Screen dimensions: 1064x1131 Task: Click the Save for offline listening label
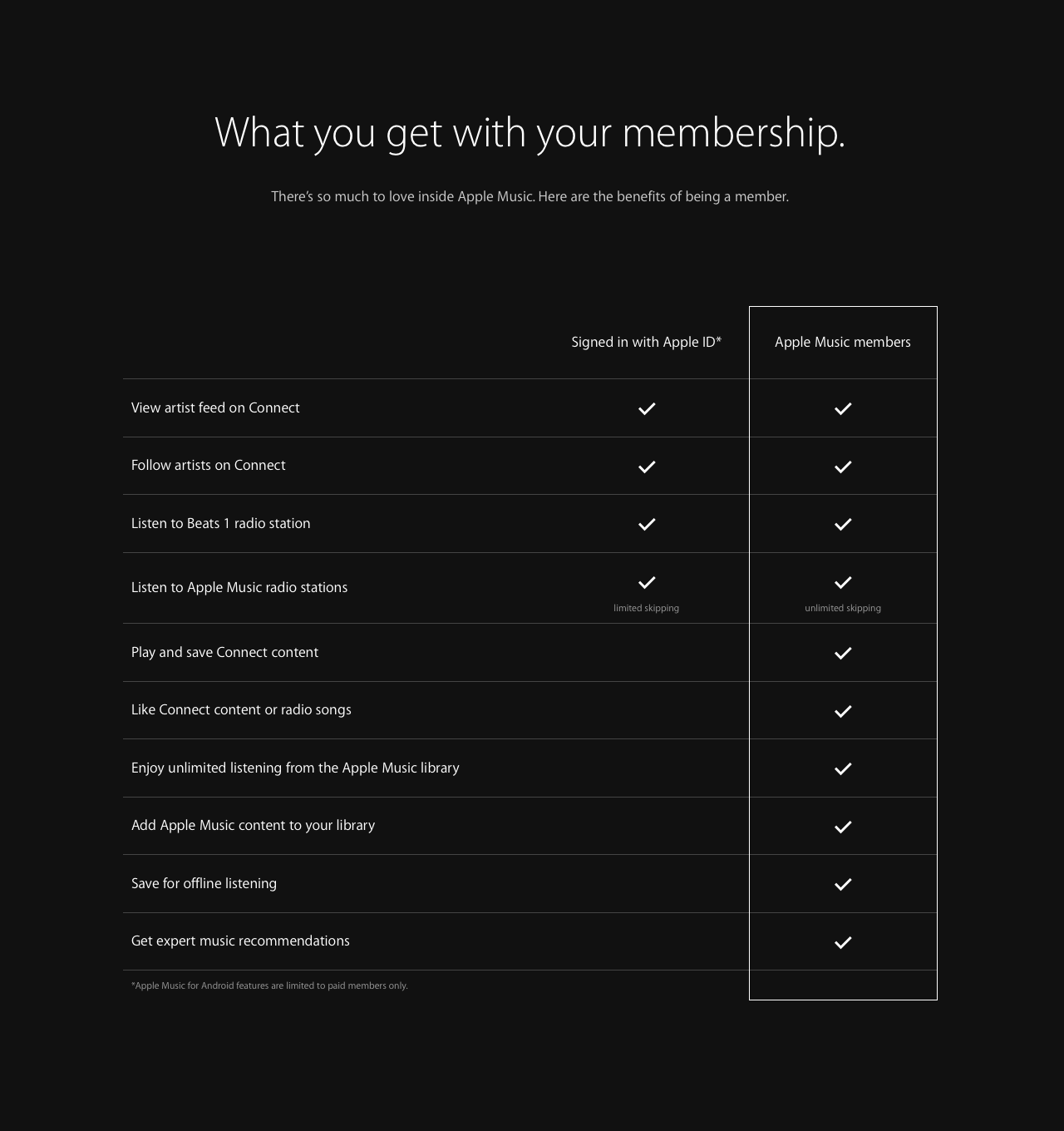coord(204,884)
